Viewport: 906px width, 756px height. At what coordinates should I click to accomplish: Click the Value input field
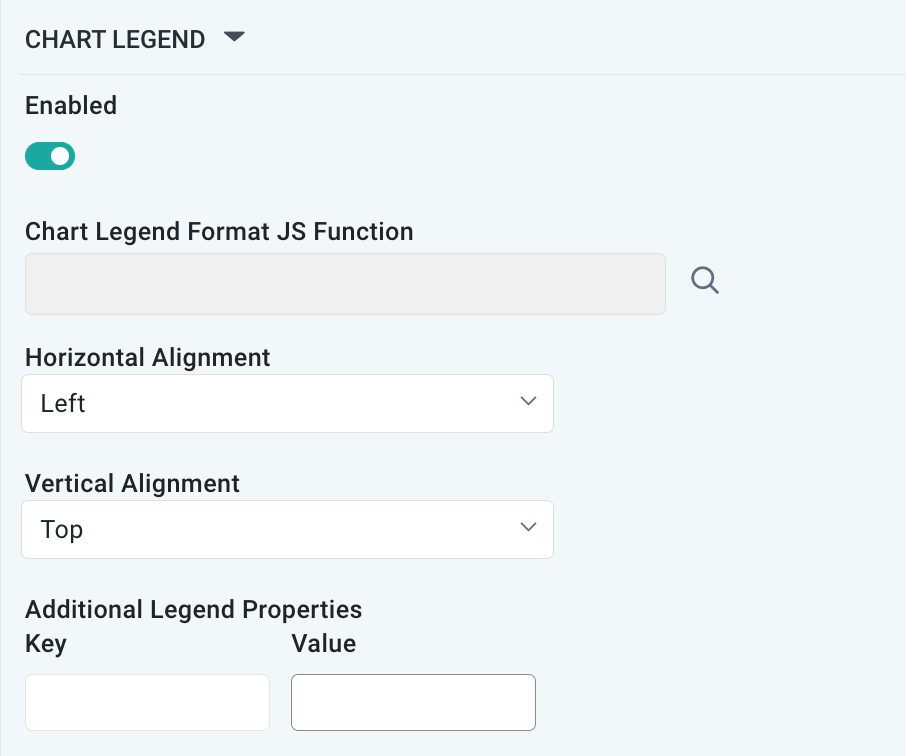point(413,702)
